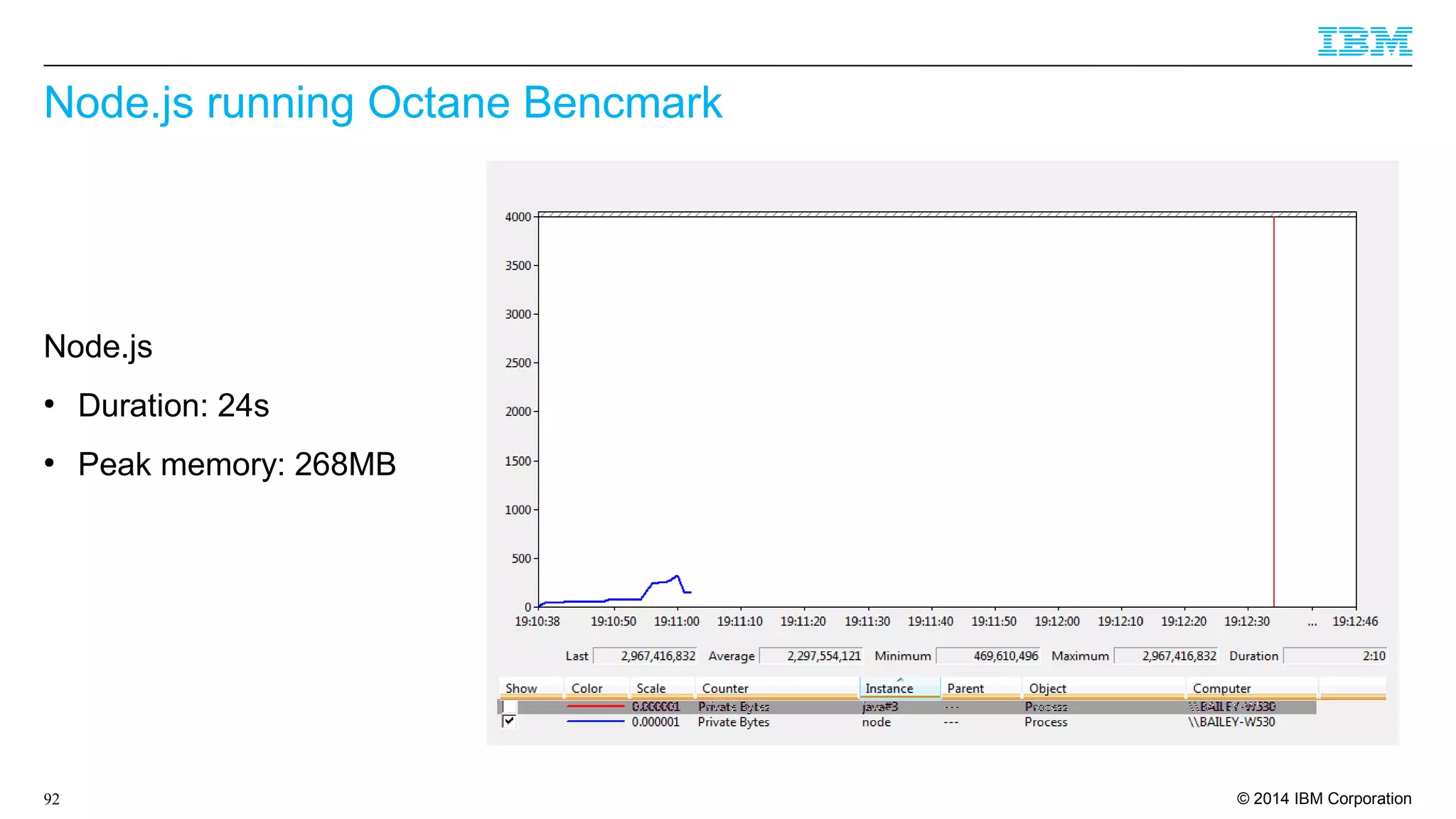Select the Counter column header
This screenshot has height=819, width=1456.
click(777, 688)
